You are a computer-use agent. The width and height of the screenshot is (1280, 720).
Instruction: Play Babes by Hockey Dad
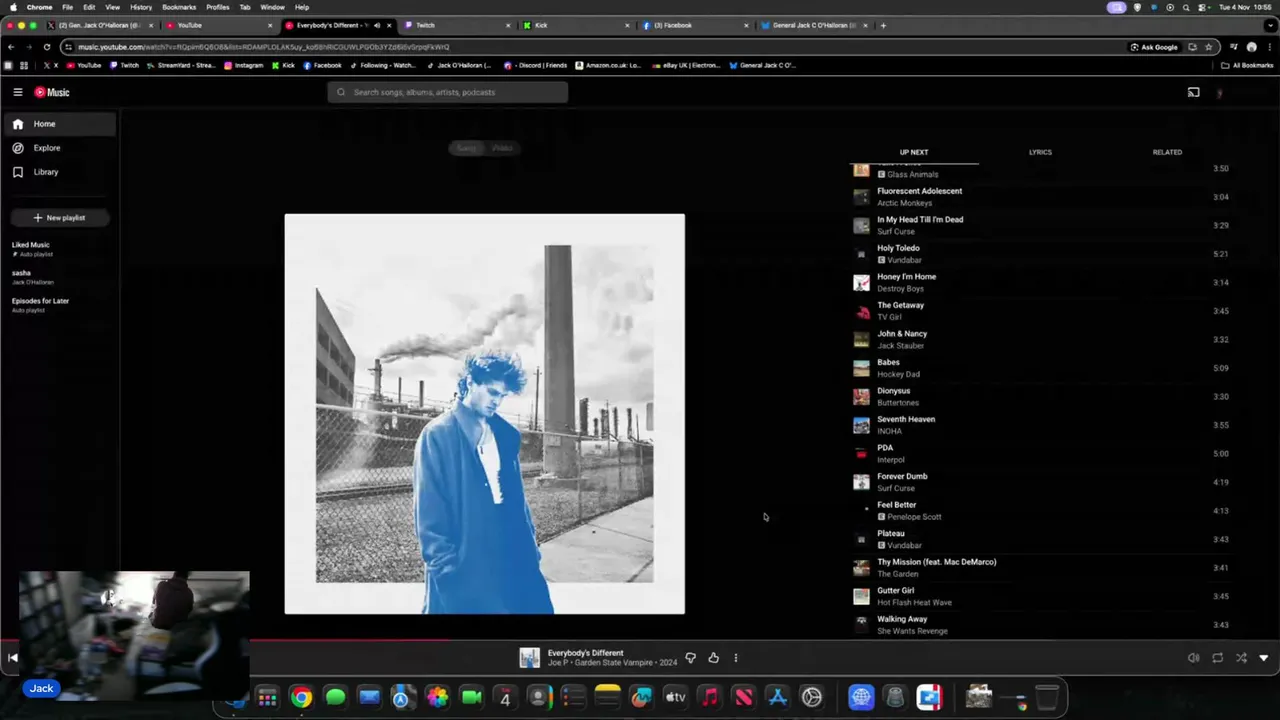(1040, 368)
